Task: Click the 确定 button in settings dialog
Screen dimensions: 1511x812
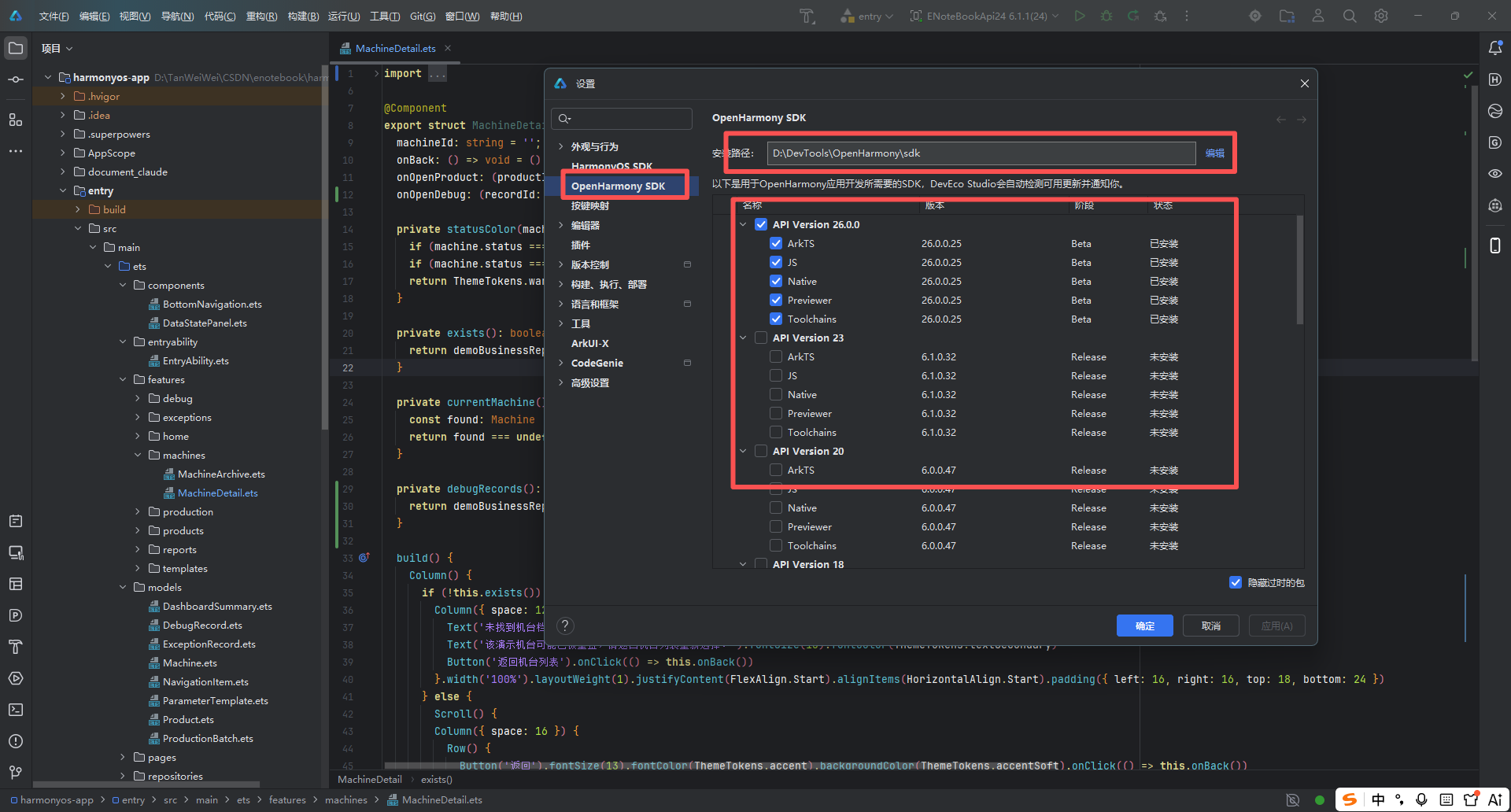Action: click(1145, 626)
